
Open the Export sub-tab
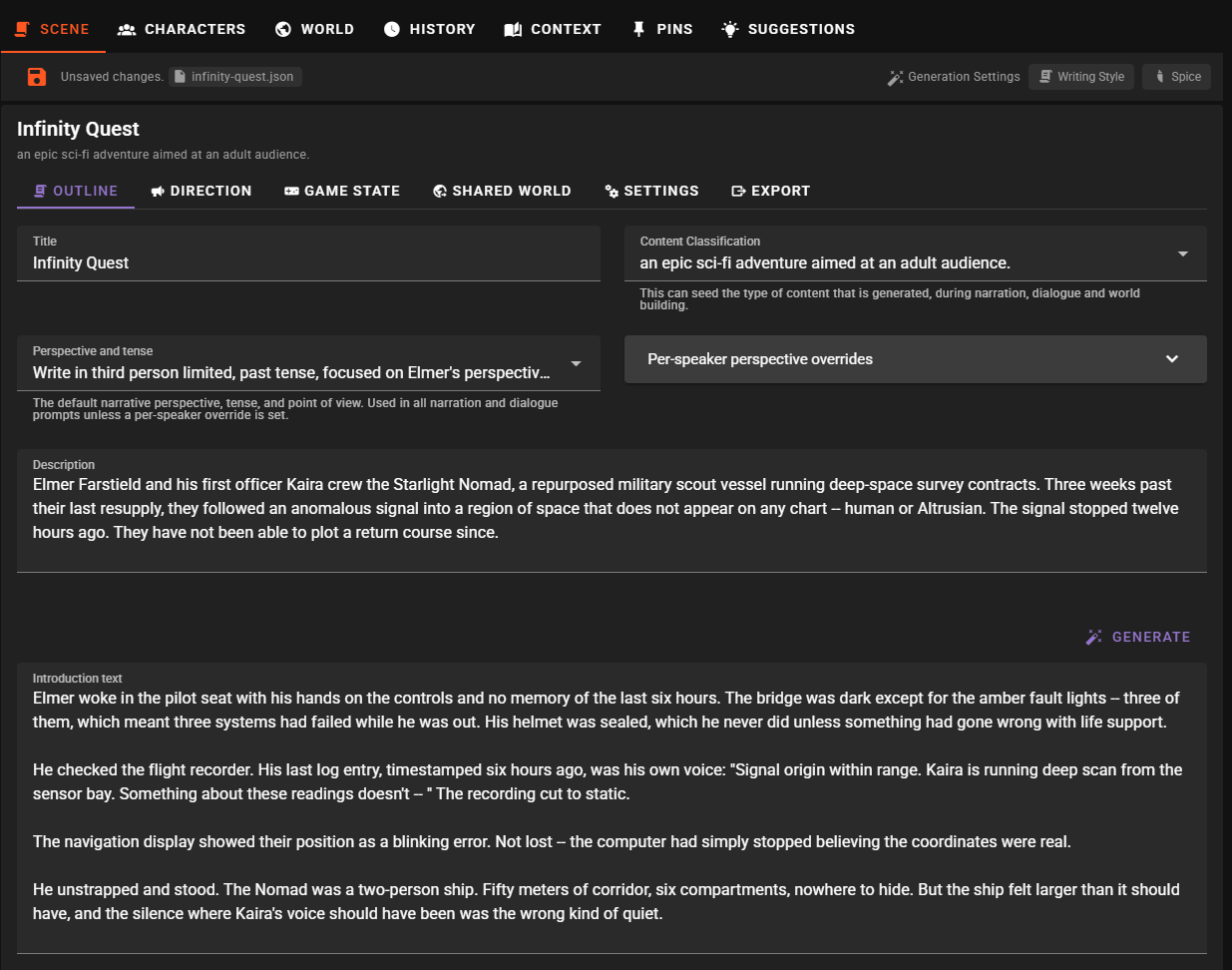click(770, 191)
